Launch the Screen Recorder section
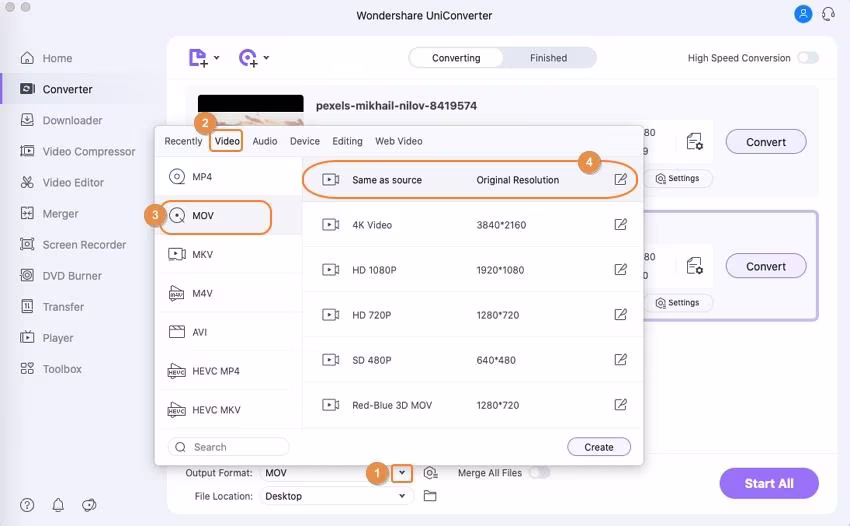 coord(73,245)
